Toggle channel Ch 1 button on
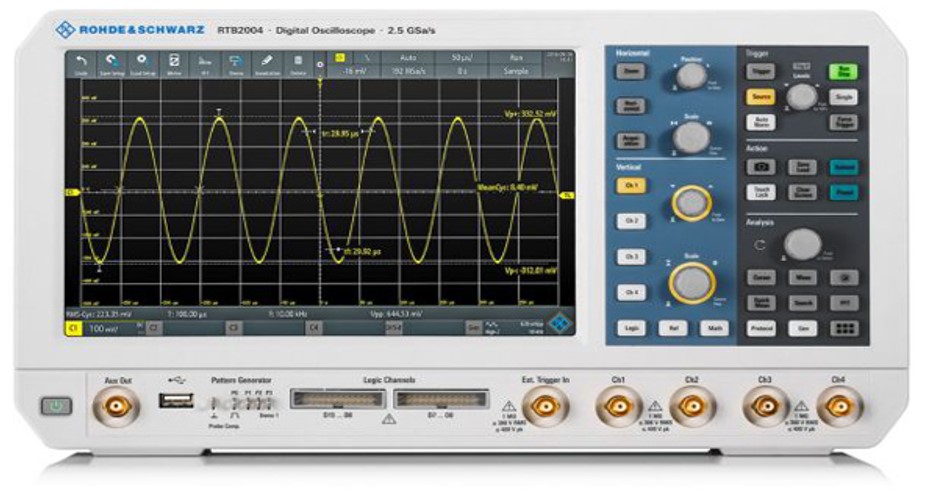The width and height of the screenshot is (927, 499). (x=630, y=185)
